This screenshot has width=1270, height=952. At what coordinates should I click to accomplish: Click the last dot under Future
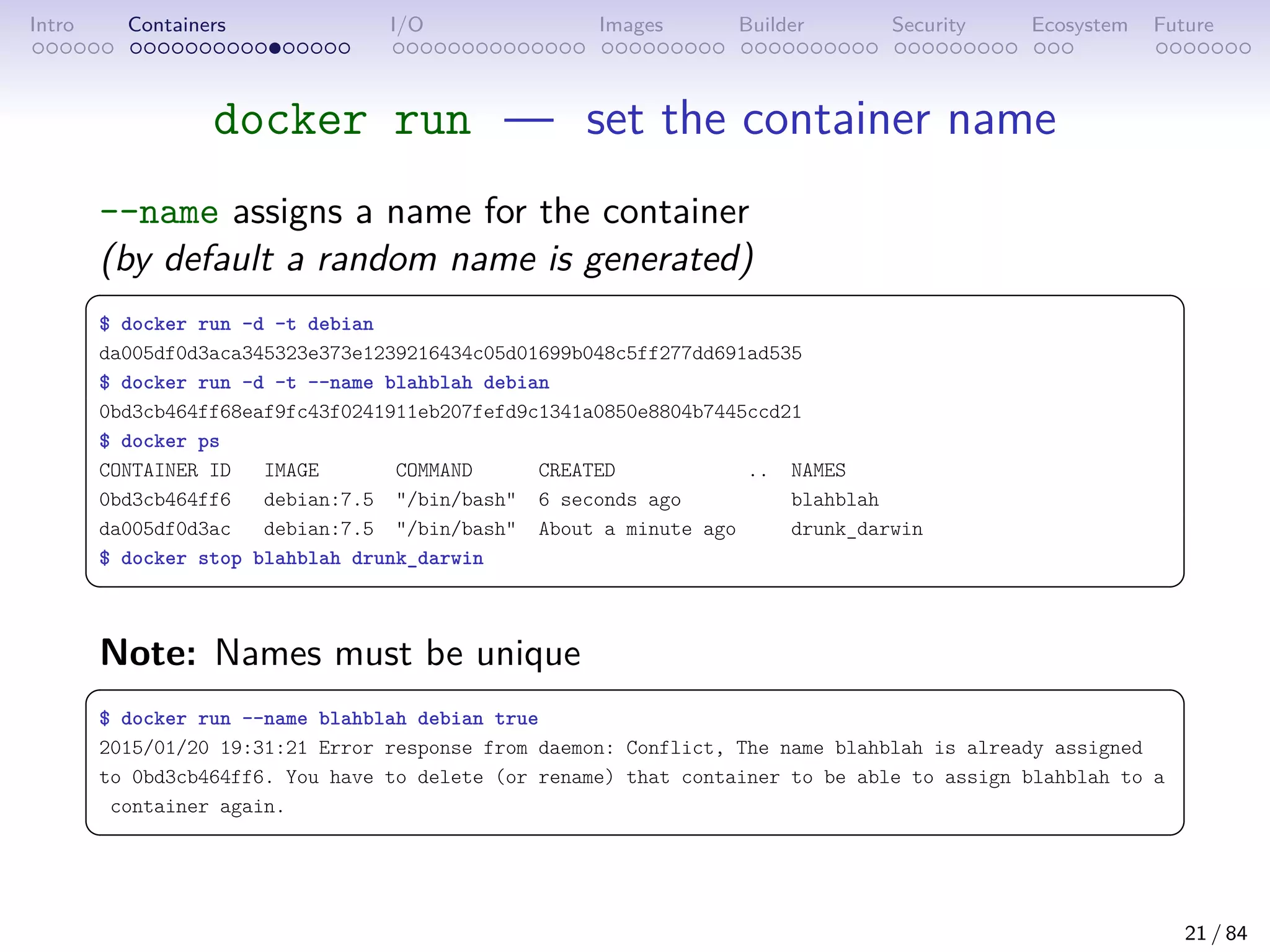(1245, 48)
